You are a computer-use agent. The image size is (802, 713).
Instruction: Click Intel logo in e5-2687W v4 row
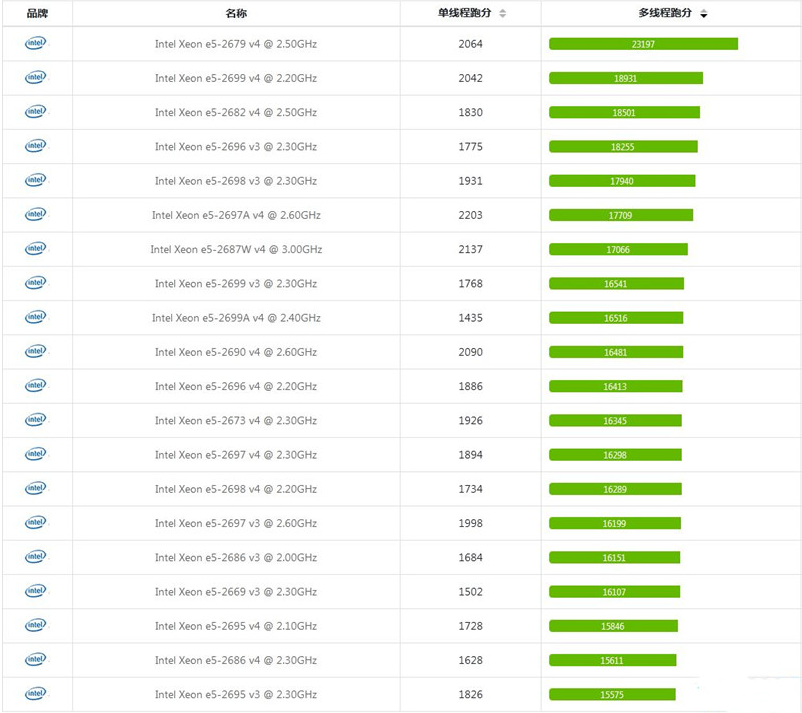[x=36, y=248]
